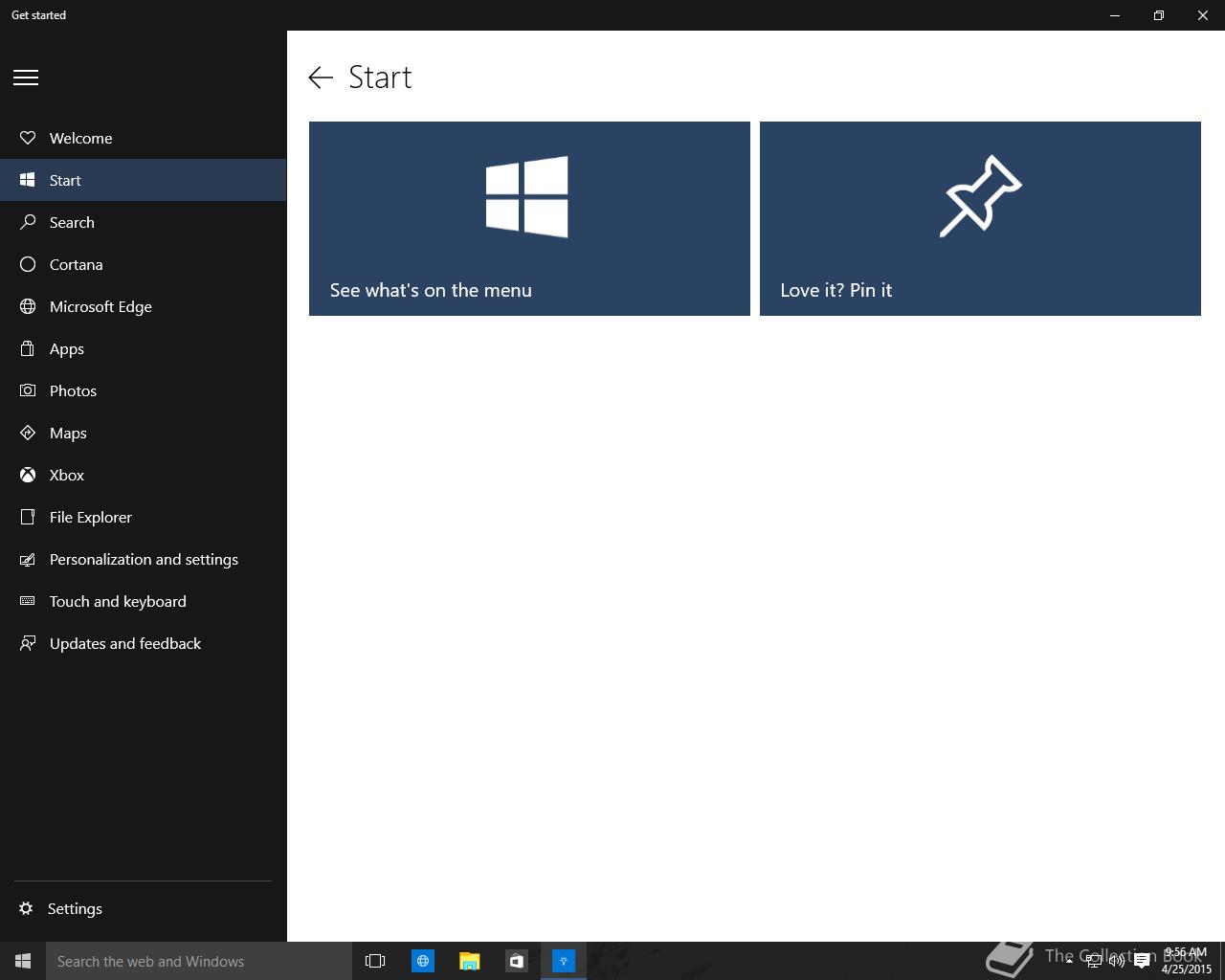Select the Start item in the sidebar
The width and height of the screenshot is (1225, 980).
144,180
